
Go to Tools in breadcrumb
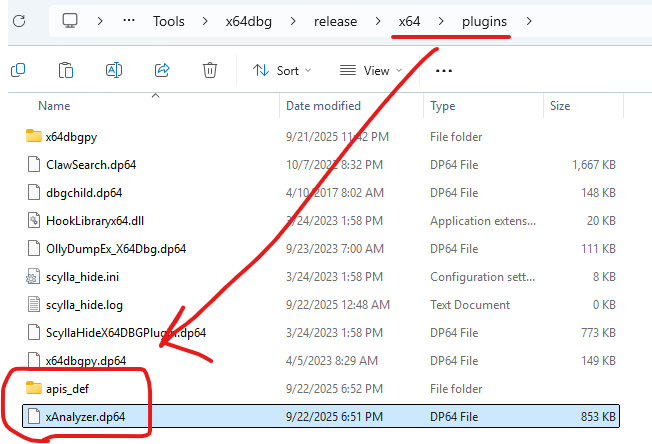point(168,21)
